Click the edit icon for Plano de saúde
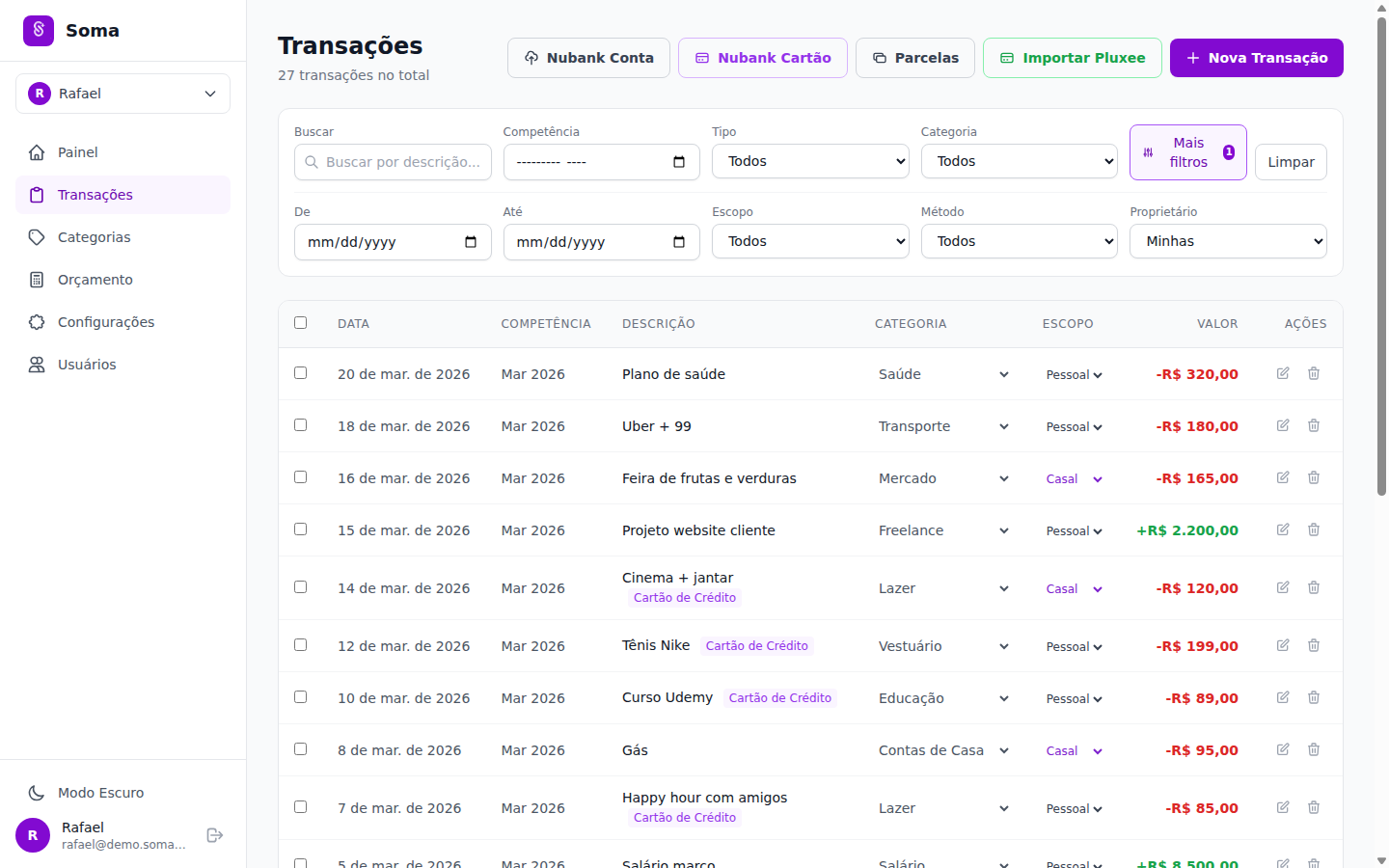Viewport: 1389px width, 868px height. click(x=1283, y=373)
